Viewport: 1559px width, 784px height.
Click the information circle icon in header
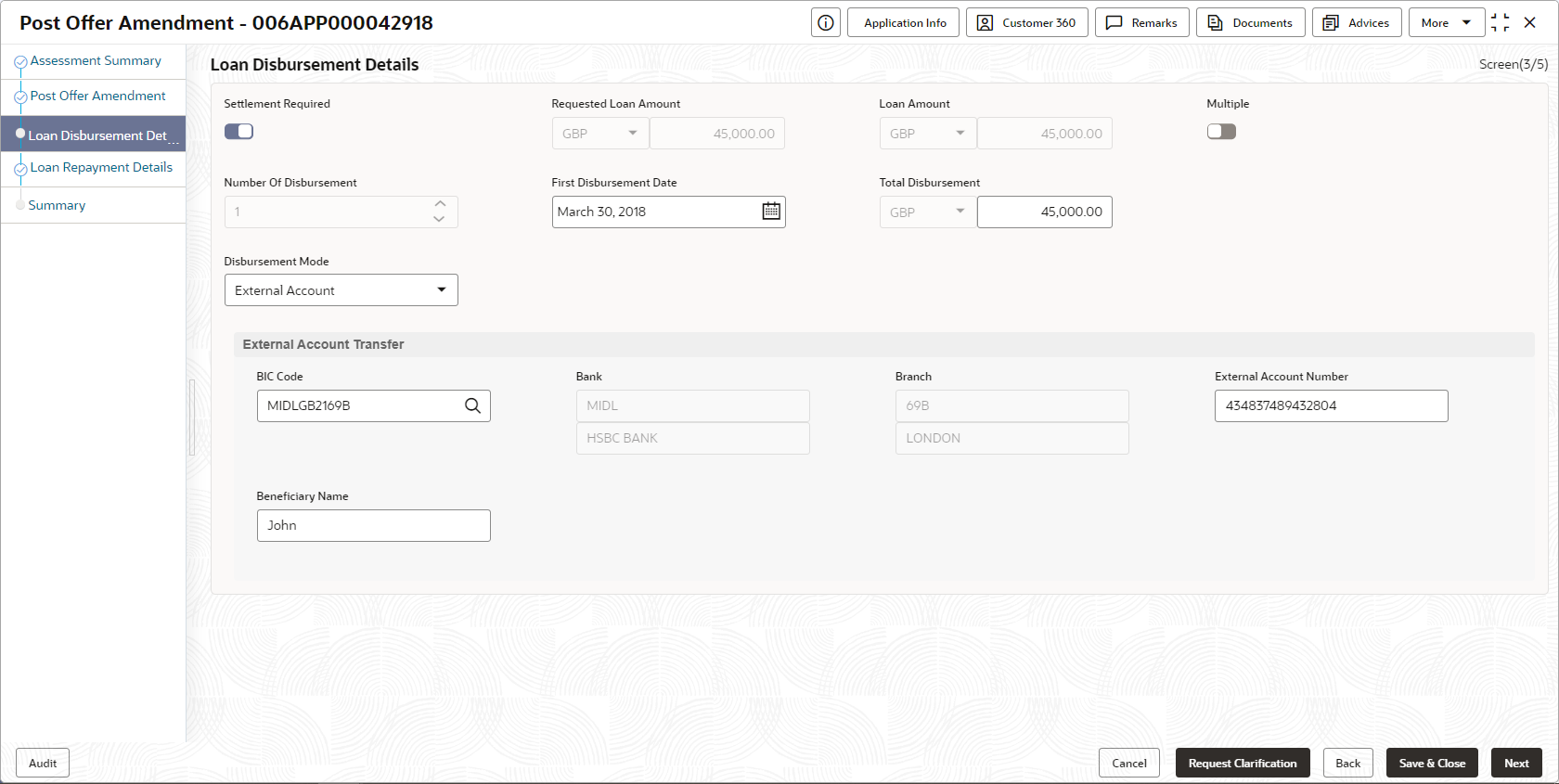click(x=826, y=22)
